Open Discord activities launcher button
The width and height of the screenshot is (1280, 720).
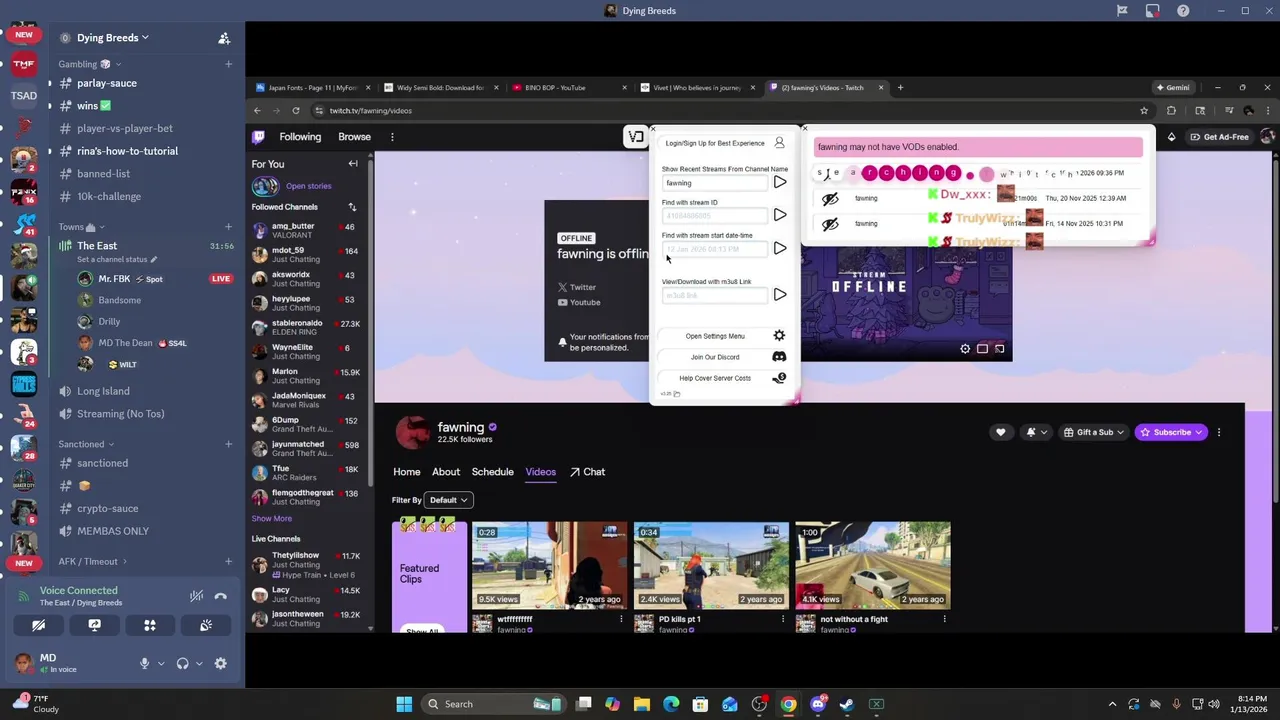[x=150, y=625]
